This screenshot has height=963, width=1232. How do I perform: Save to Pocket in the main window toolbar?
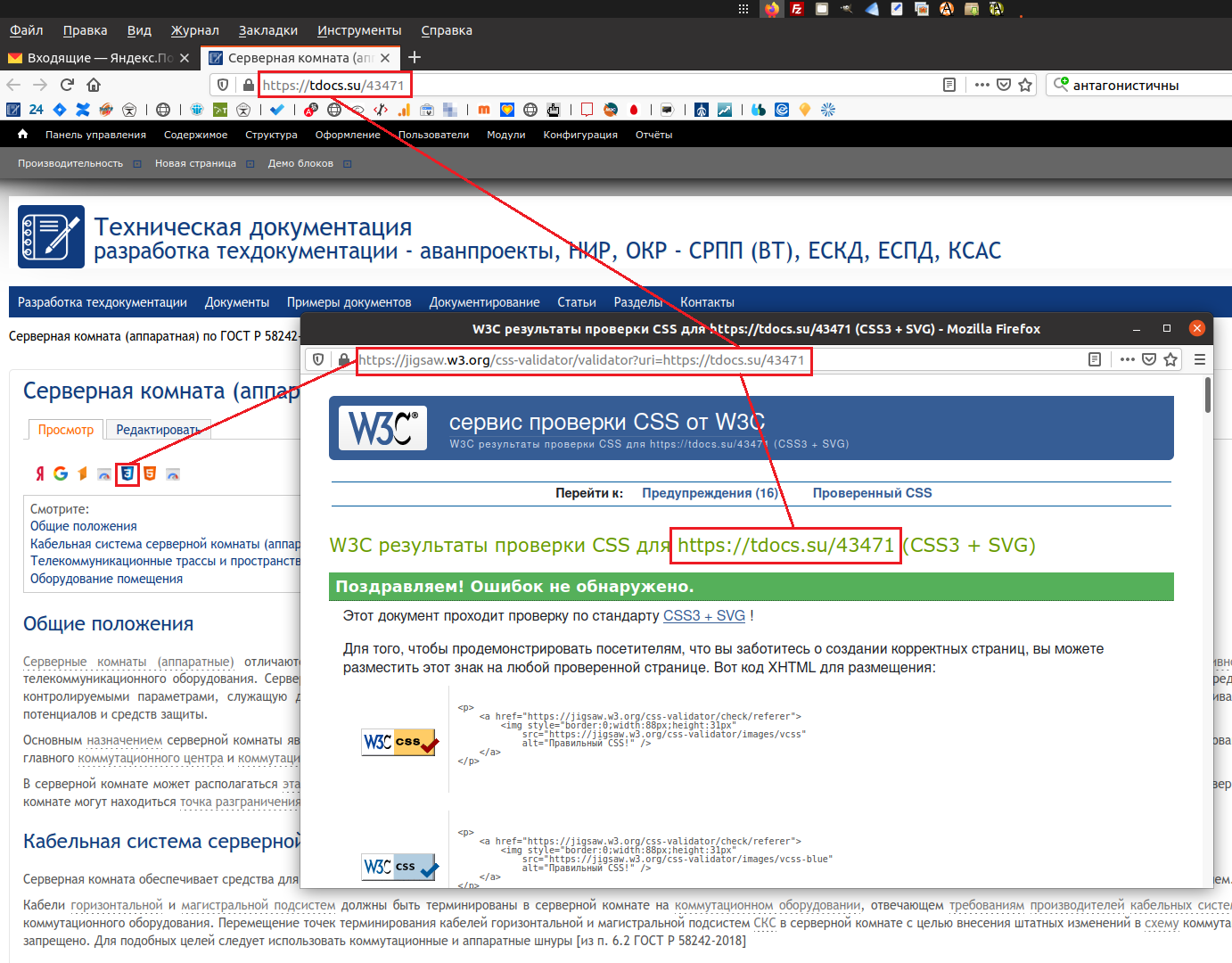point(1004,85)
